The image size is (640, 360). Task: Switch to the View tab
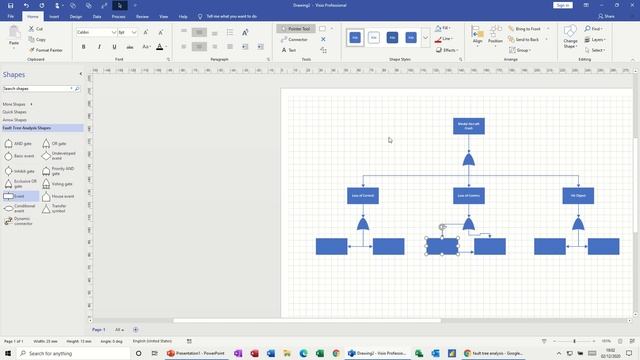[164, 16]
